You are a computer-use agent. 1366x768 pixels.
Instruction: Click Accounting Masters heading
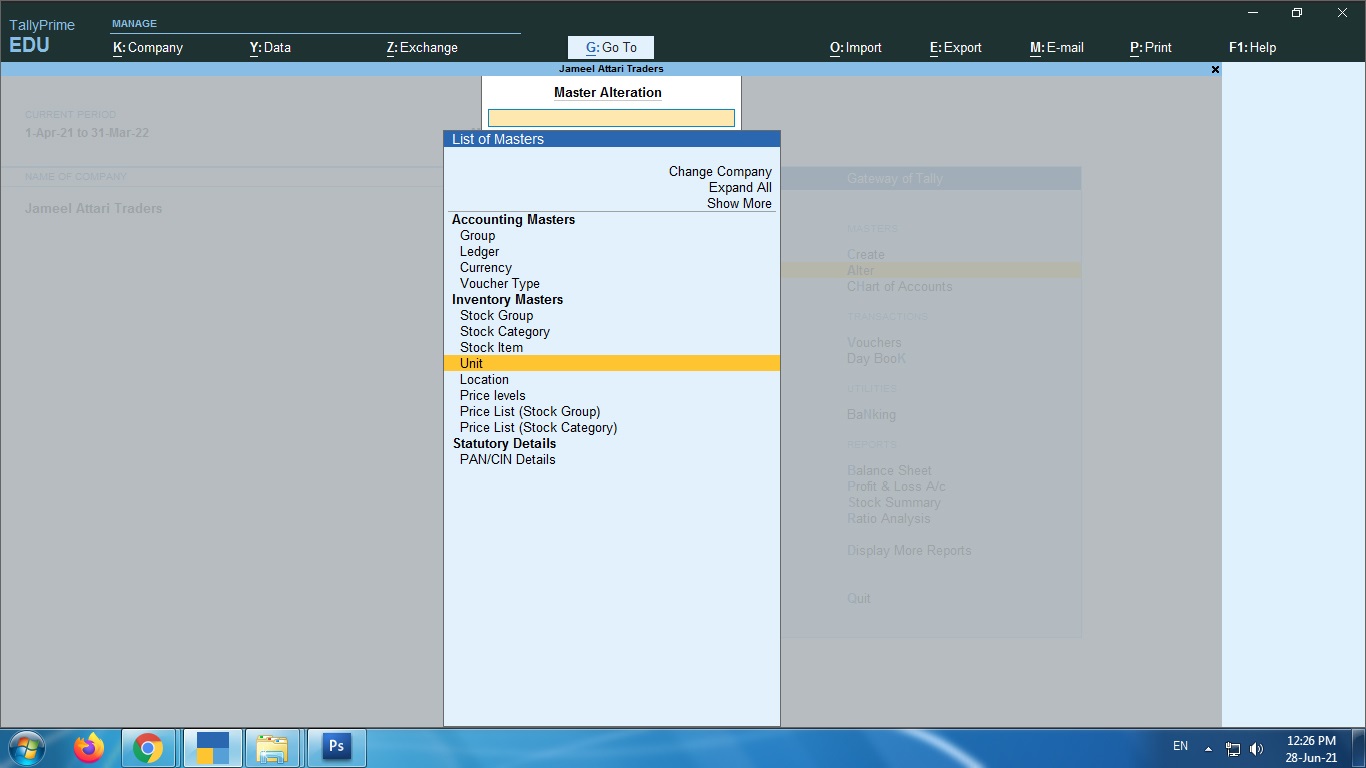pos(513,219)
